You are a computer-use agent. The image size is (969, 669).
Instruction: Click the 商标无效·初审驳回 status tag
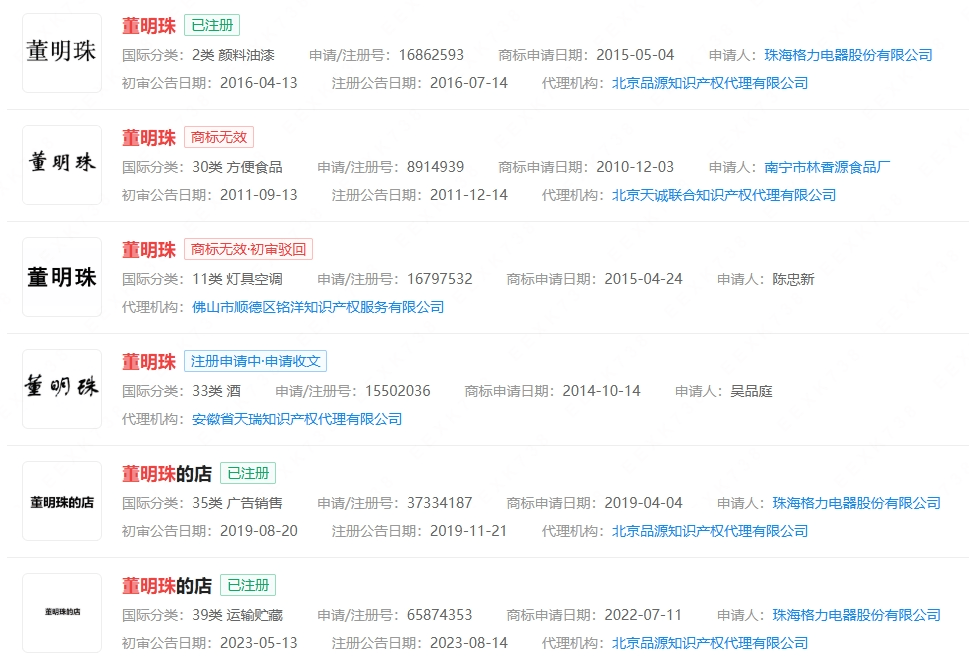(x=248, y=250)
